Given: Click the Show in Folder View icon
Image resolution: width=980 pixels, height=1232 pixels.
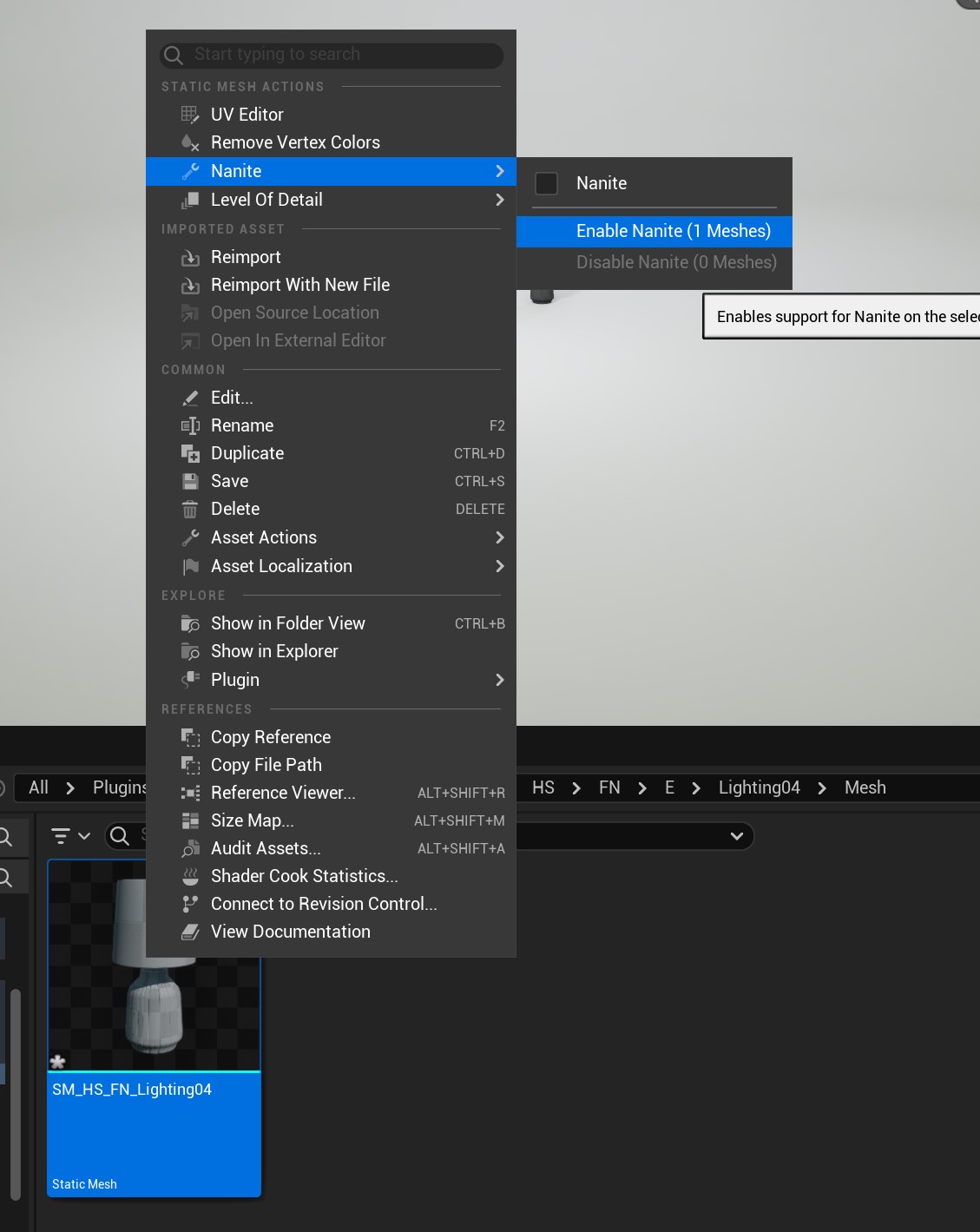Looking at the screenshot, I should tap(190, 623).
